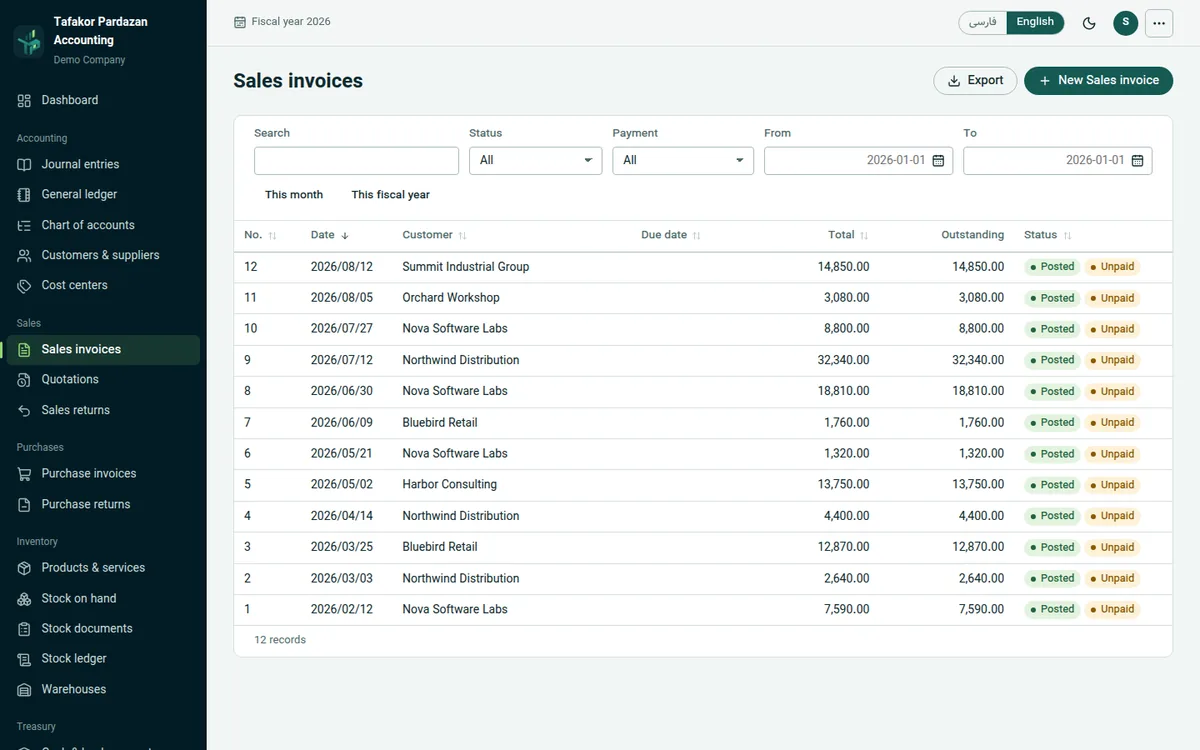
Task: Click Posted badge on invoice 4
Action: tap(1052, 516)
